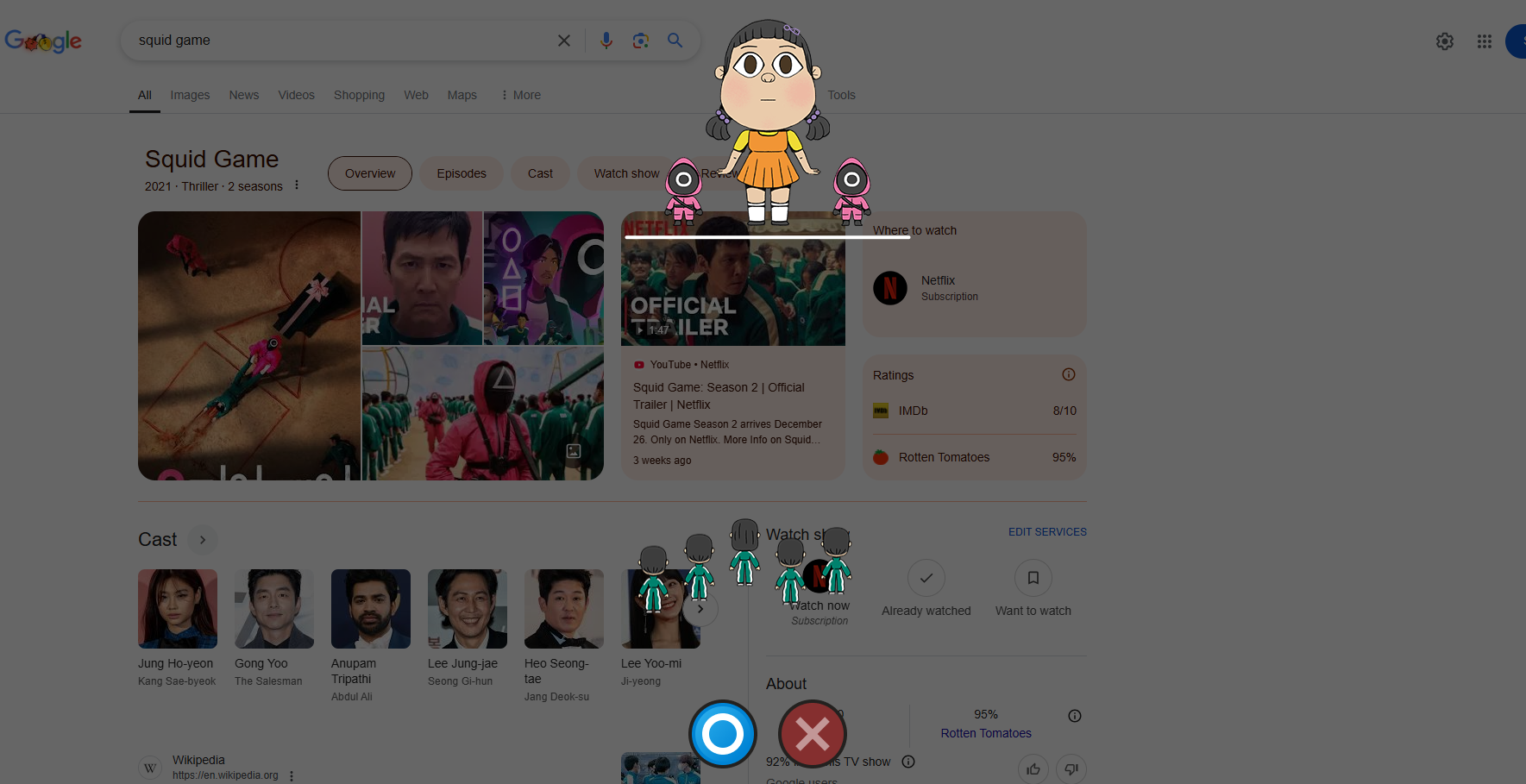Mark show as Already watched
Image resolution: width=1526 pixels, height=784 pixels.
pyautogui.click(x=926, y=589)
